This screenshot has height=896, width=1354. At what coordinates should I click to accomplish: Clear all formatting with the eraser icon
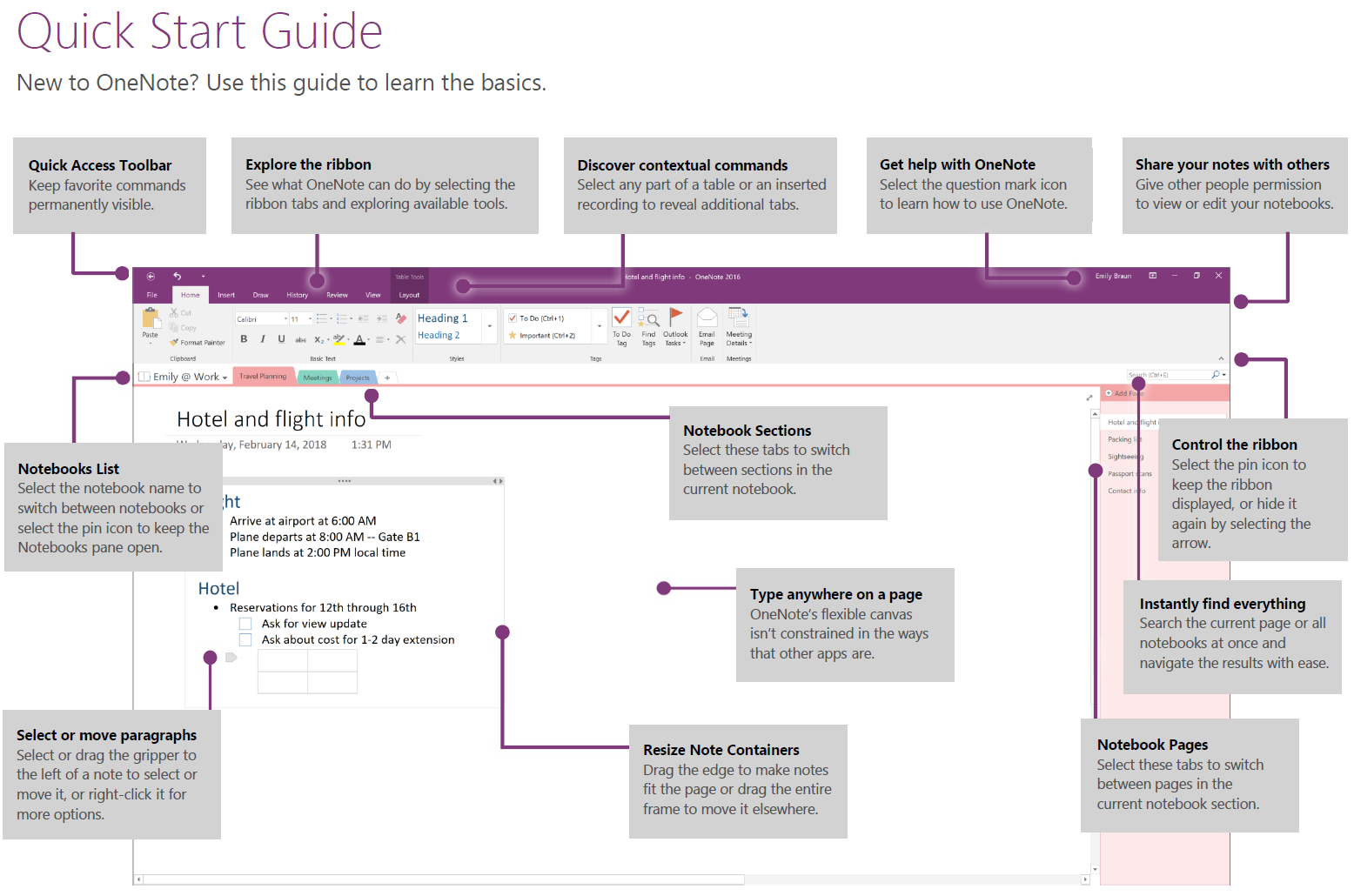(400, 319)
